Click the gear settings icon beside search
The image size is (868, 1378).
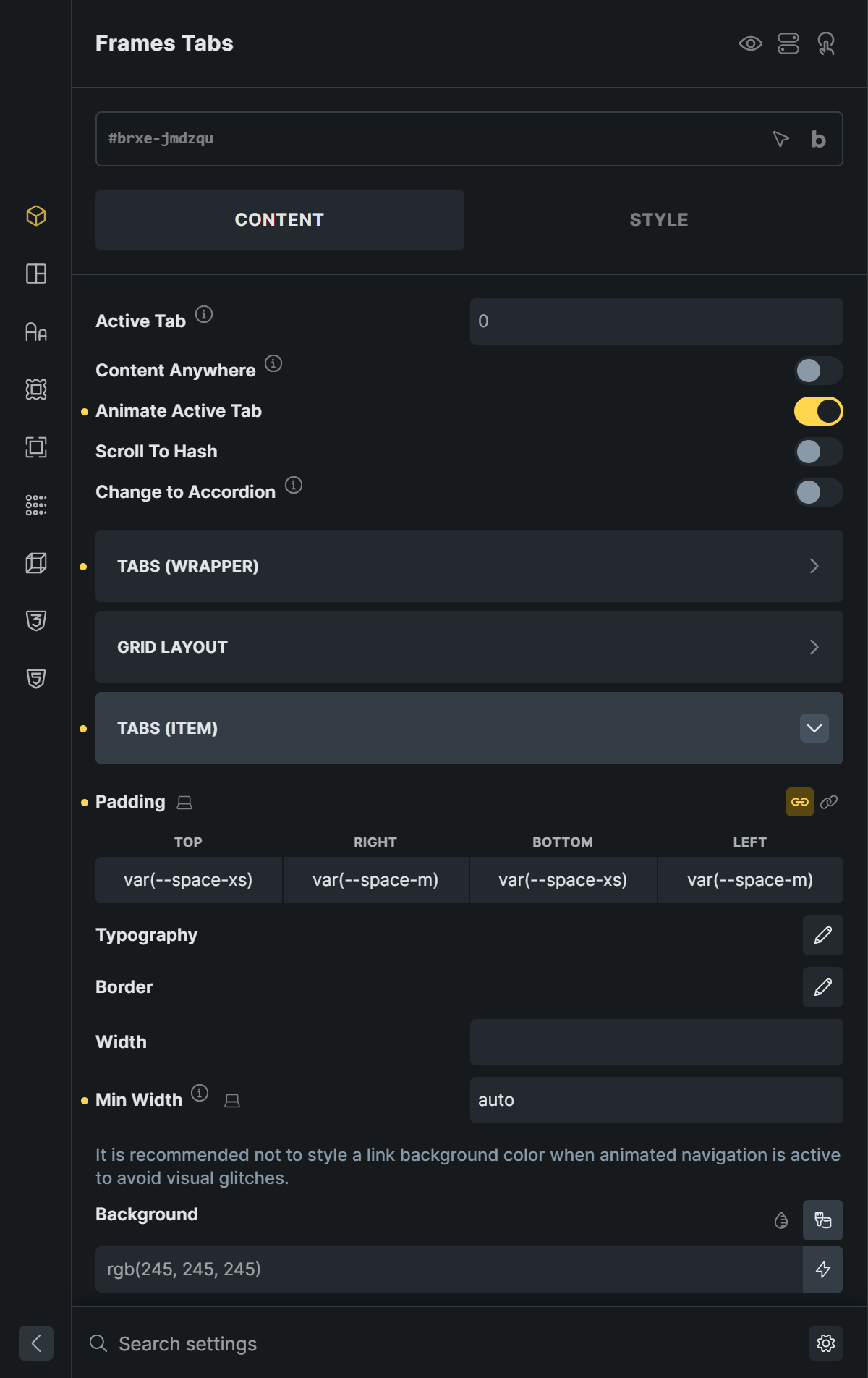click(826, 1343)
